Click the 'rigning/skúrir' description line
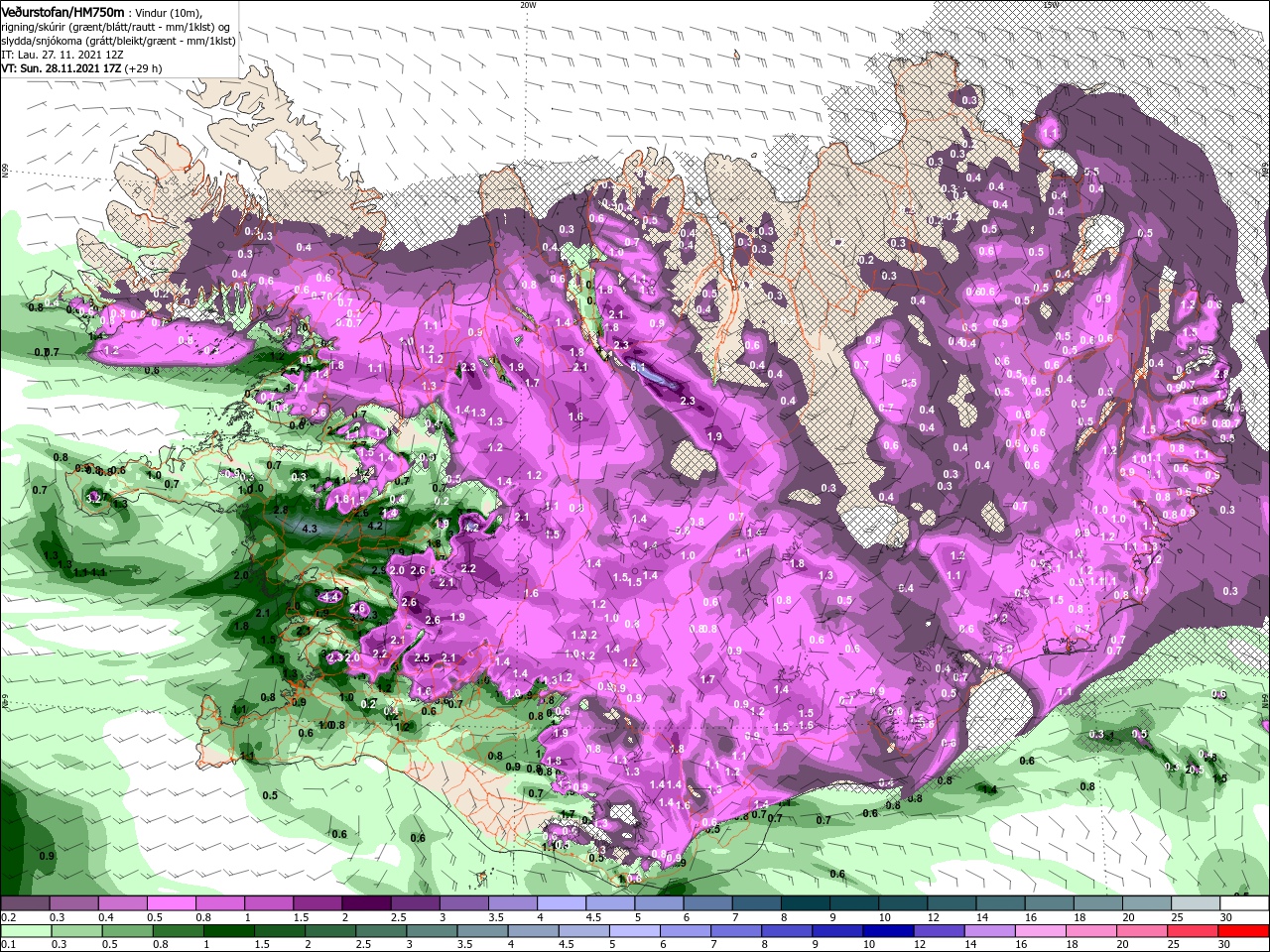 pyautogui.click(x=114, y=27)
